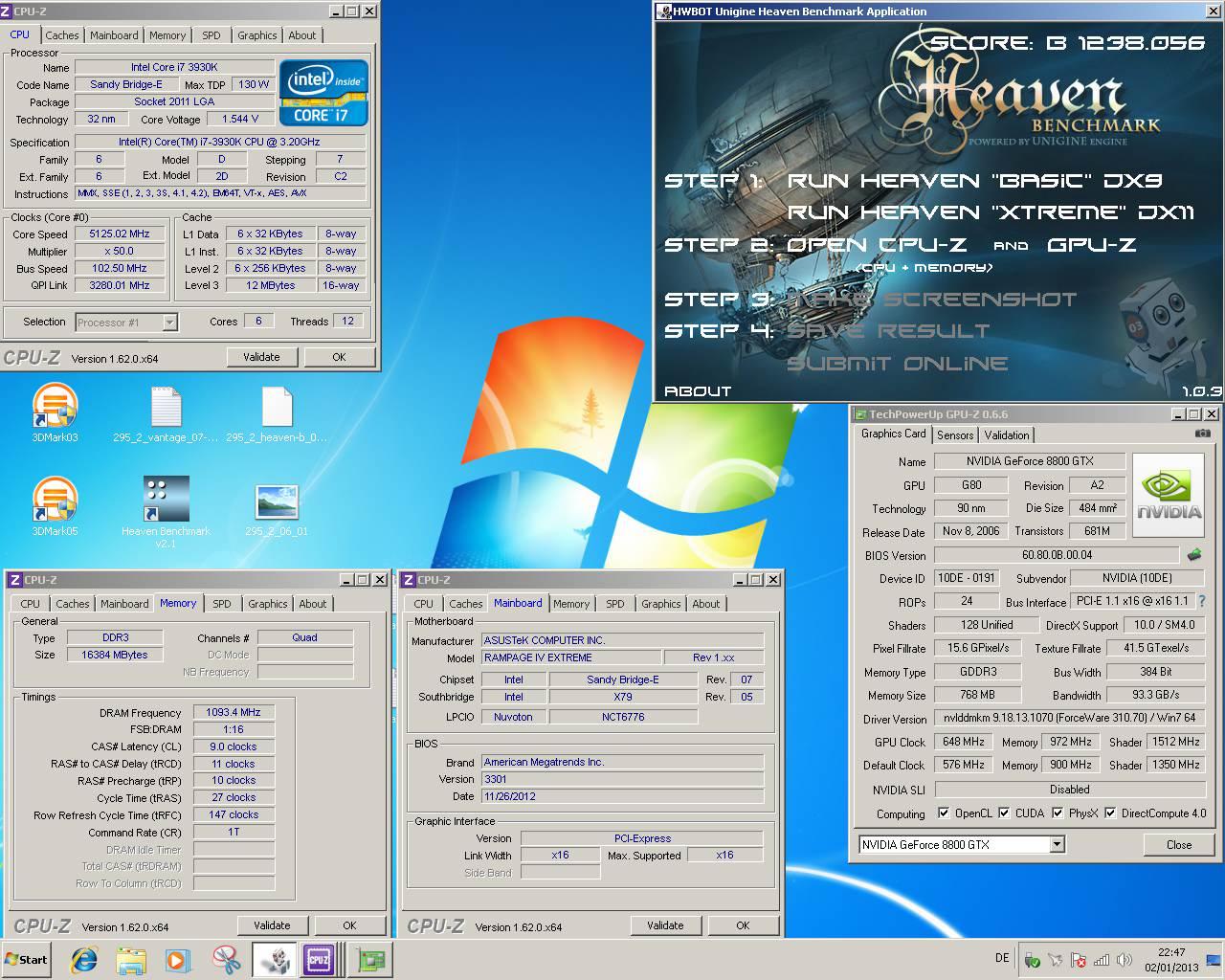The image size is (1225, 980).
Task: Click ABOUT in the Heaven Benchmark app
Action: [698, 390]
